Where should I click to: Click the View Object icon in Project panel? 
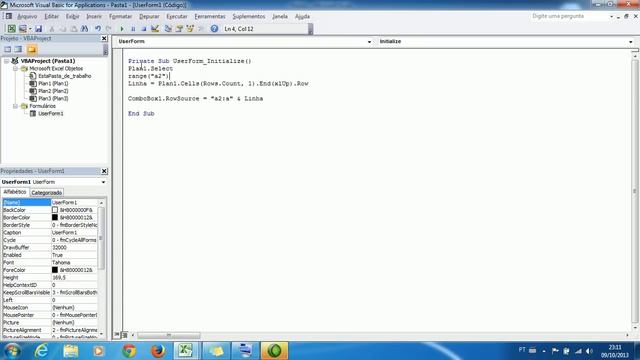point(18,49)
